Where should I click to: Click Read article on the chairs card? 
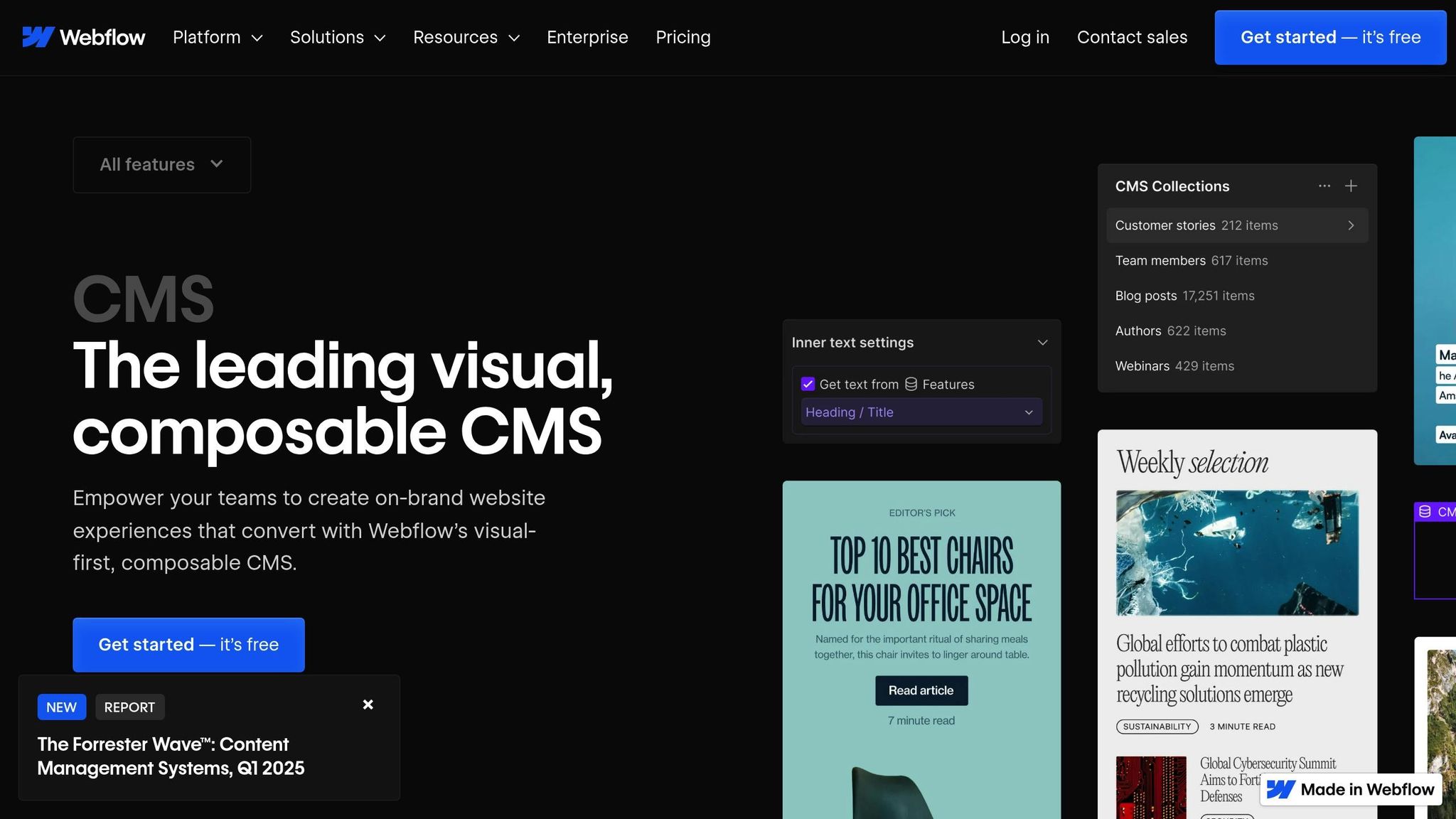pyautogui.click(x=921, y=690)
